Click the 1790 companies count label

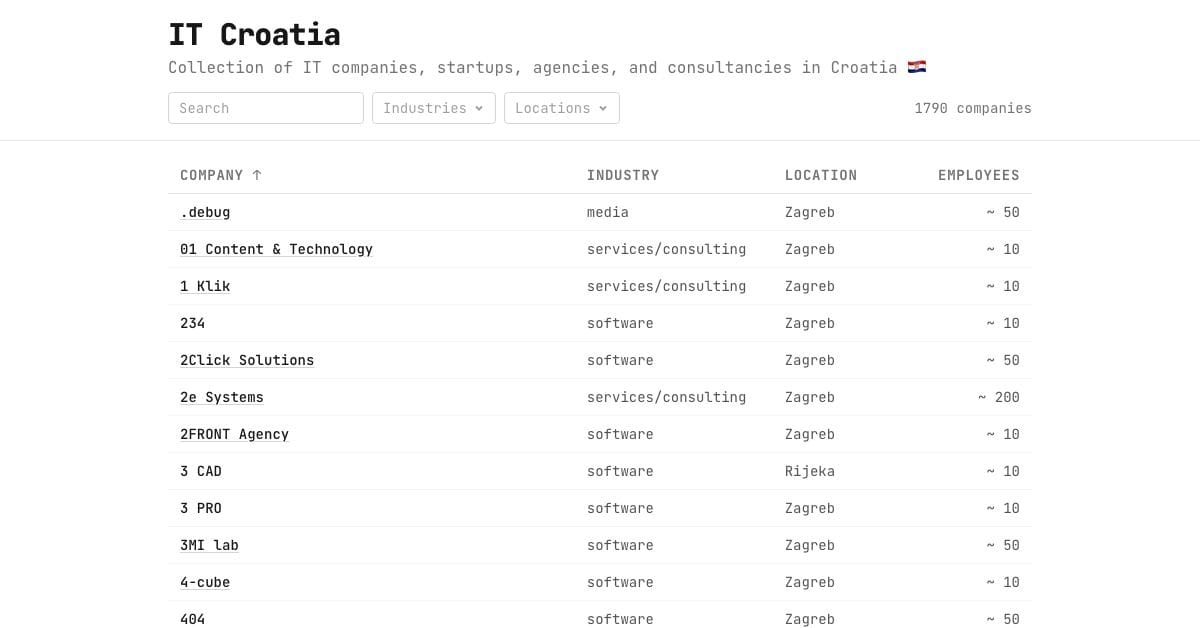[973, 108]
